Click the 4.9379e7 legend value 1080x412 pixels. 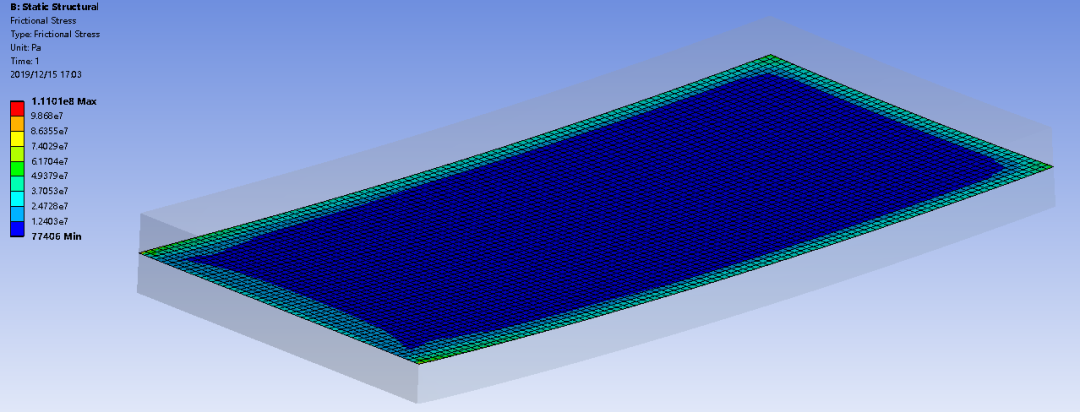point(50,176)
